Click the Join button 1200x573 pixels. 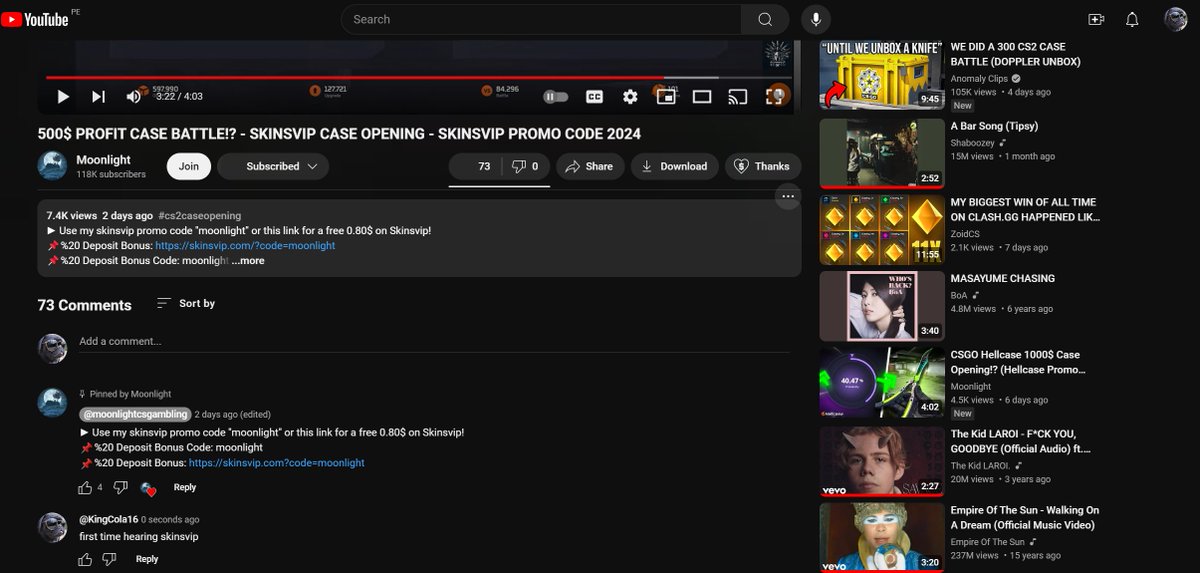(x=189, y=166)
